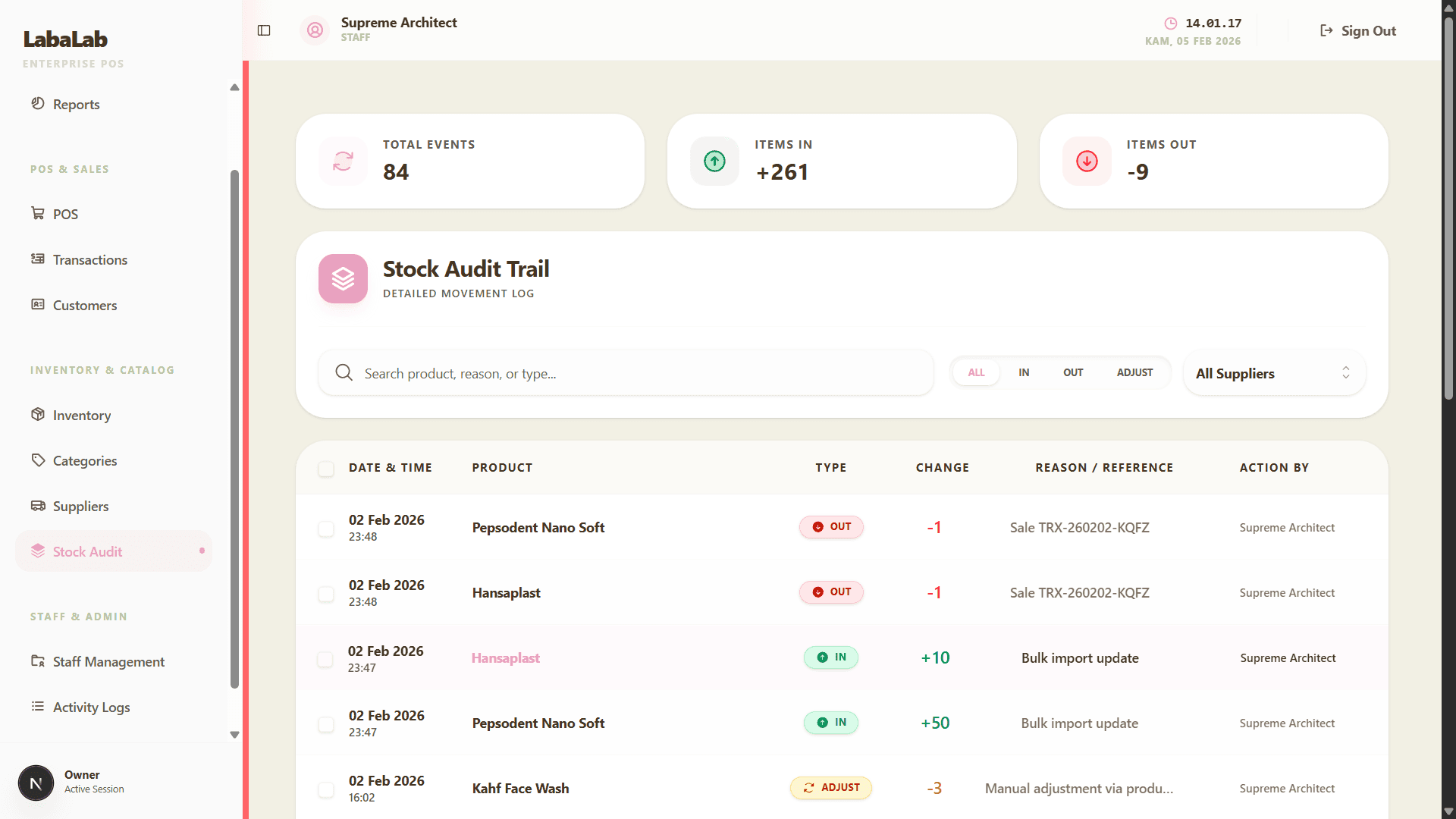Click the Customers card icon
Image resolution: width=1456 pixels, height=819 pixels.
point(38,304)
